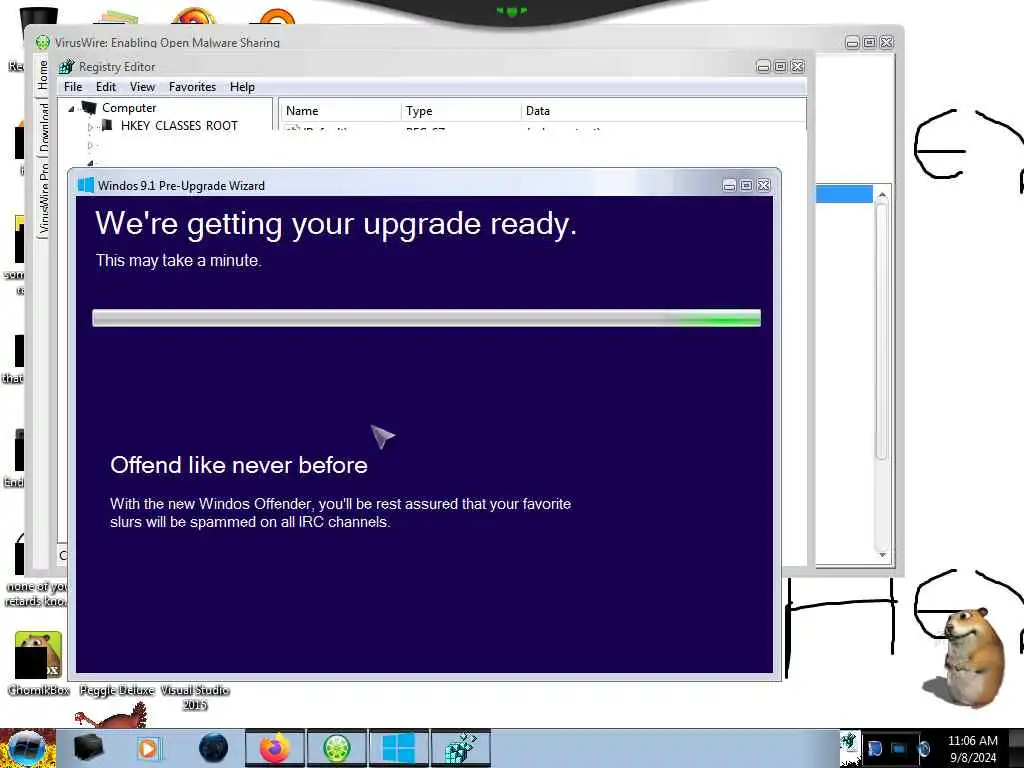The image size is (1024, 768).
Task: Switch to VirusWire Home side tab
Action: [43, 74]
